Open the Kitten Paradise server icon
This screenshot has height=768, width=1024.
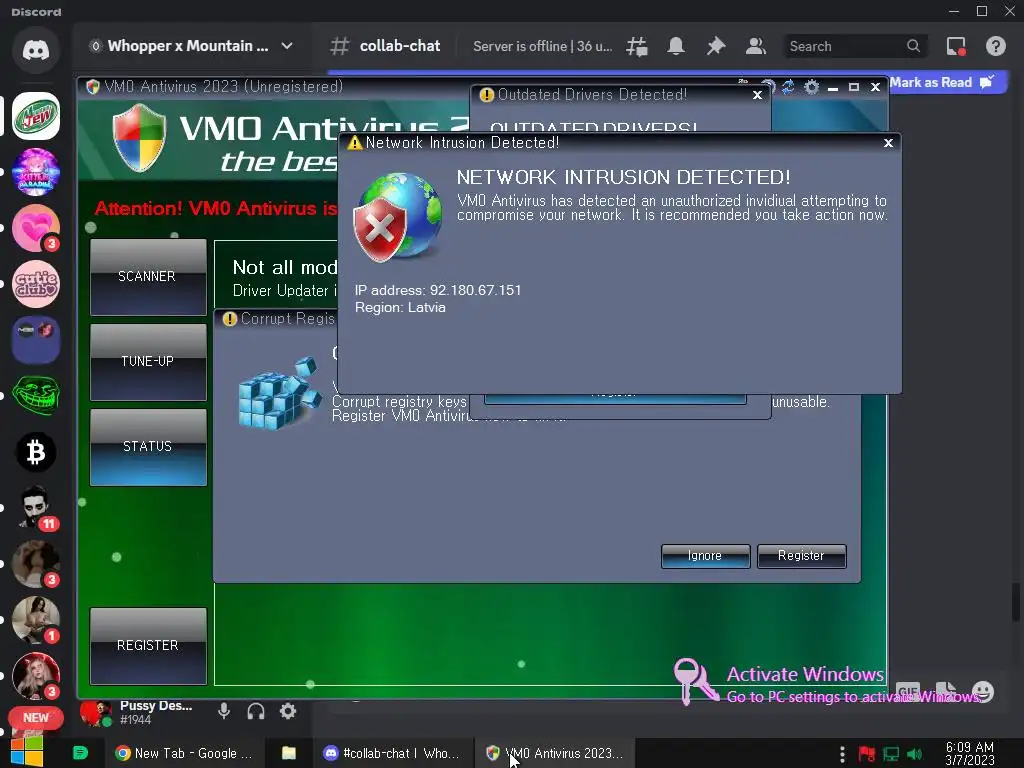(36, 172)
